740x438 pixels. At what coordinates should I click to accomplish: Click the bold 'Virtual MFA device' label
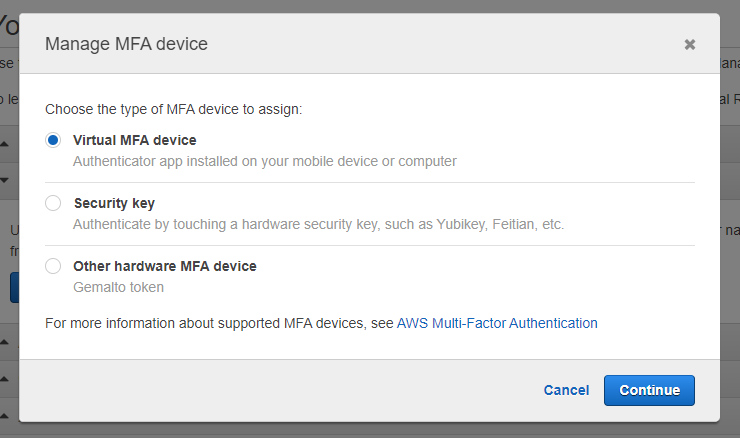[134, 140]
